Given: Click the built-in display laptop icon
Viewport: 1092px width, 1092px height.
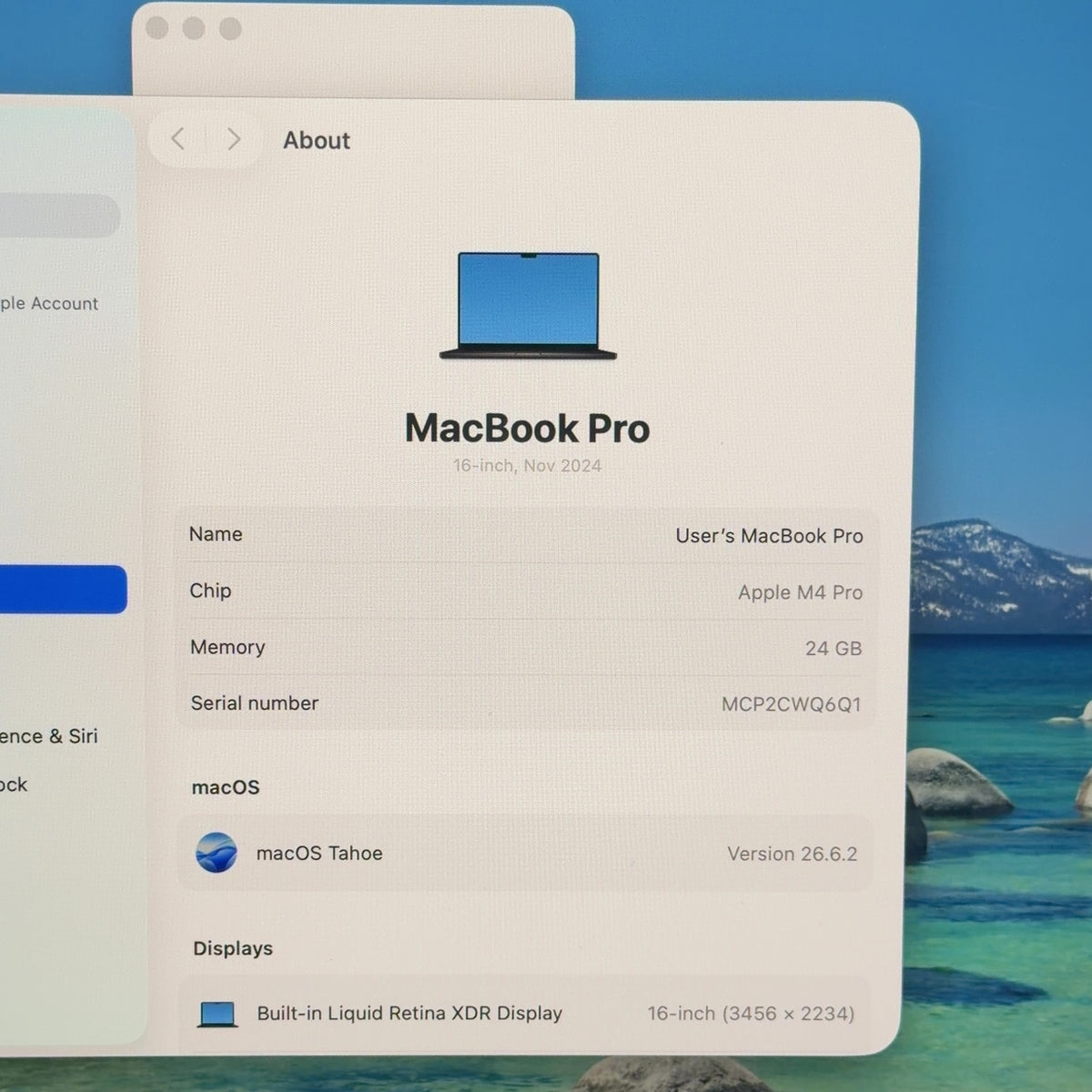Looking at the screenshot, I should point(217,1014).
